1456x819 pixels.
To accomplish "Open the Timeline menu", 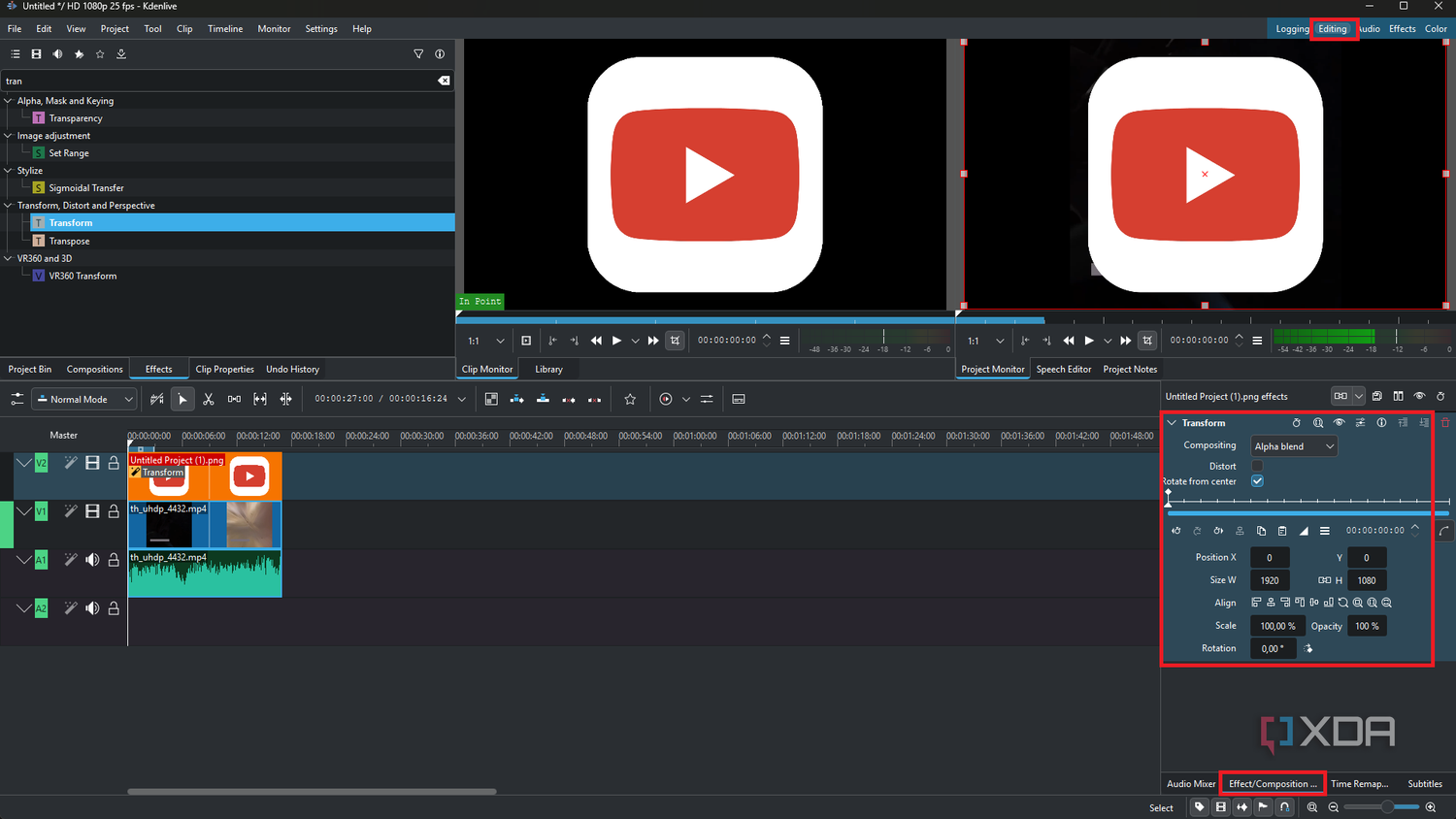I will (x=225, y=29).
